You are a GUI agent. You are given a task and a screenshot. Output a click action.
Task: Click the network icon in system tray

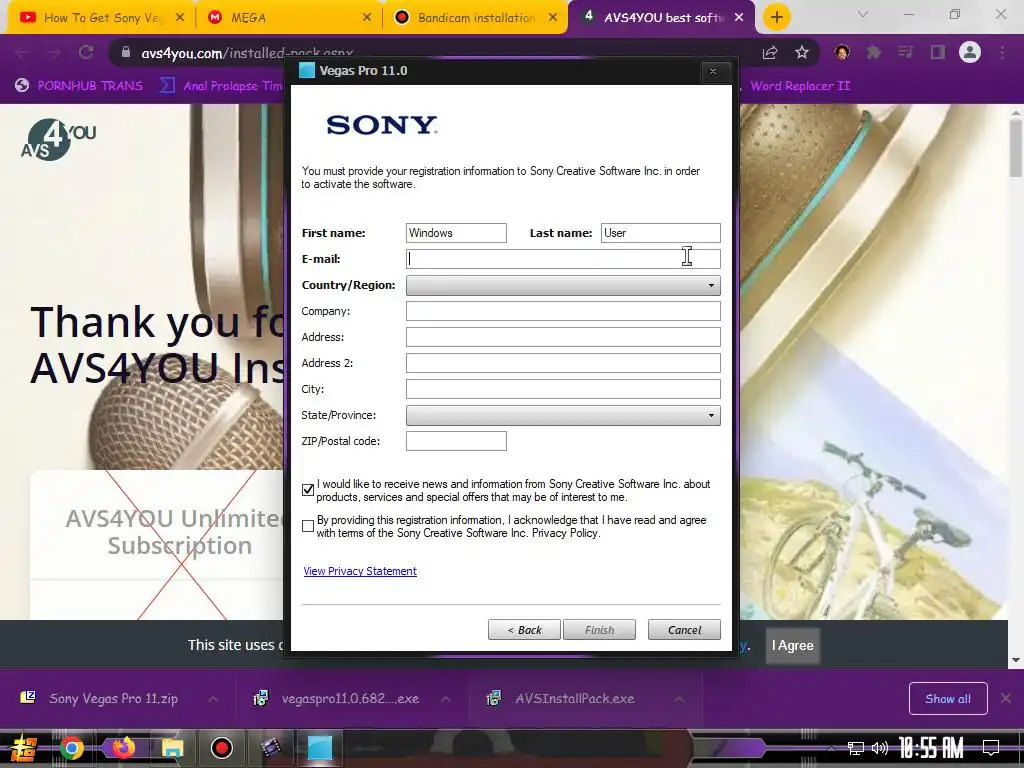point(855,748)
